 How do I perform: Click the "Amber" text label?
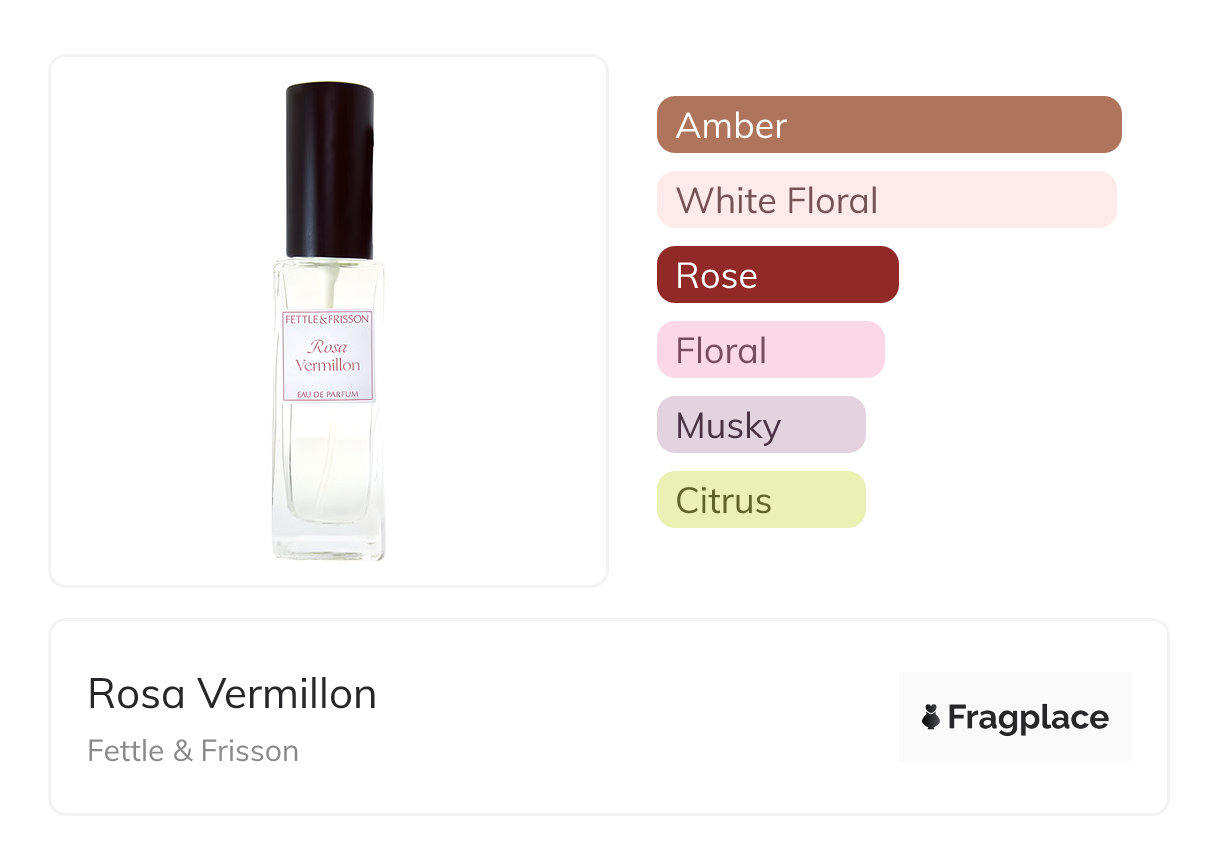tap(731, 125)
